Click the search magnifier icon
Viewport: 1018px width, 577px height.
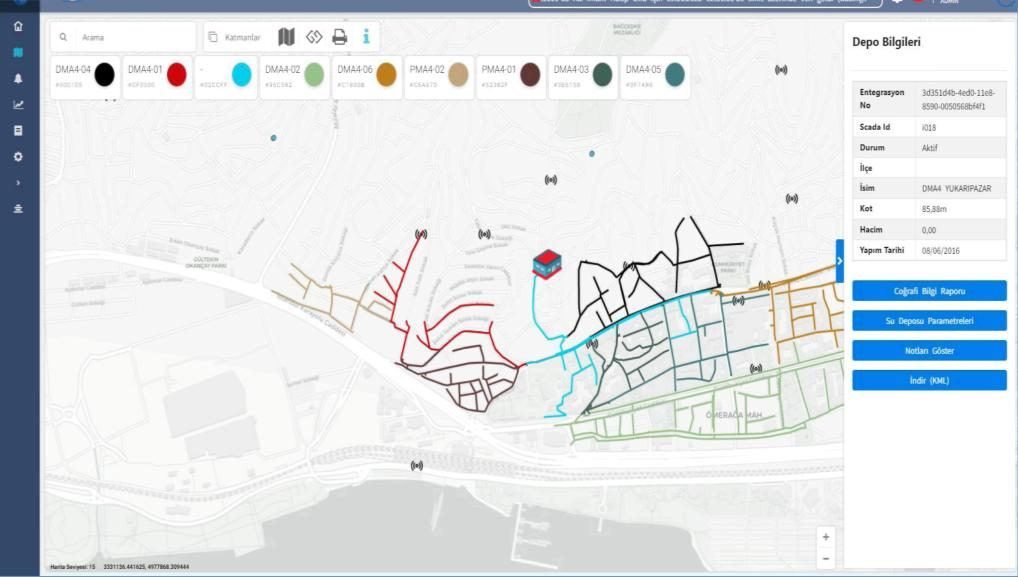pyautogui.click(x=63, y=37)
